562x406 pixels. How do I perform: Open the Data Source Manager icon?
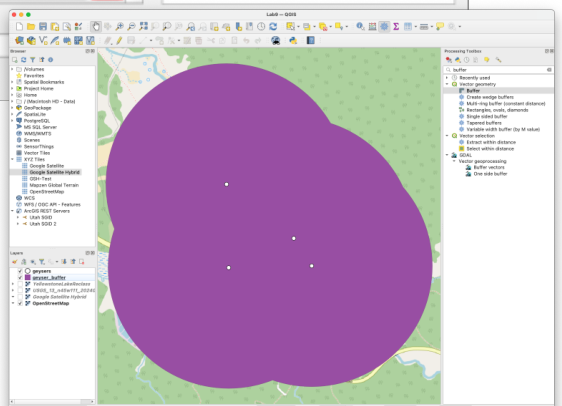(19, 40)
